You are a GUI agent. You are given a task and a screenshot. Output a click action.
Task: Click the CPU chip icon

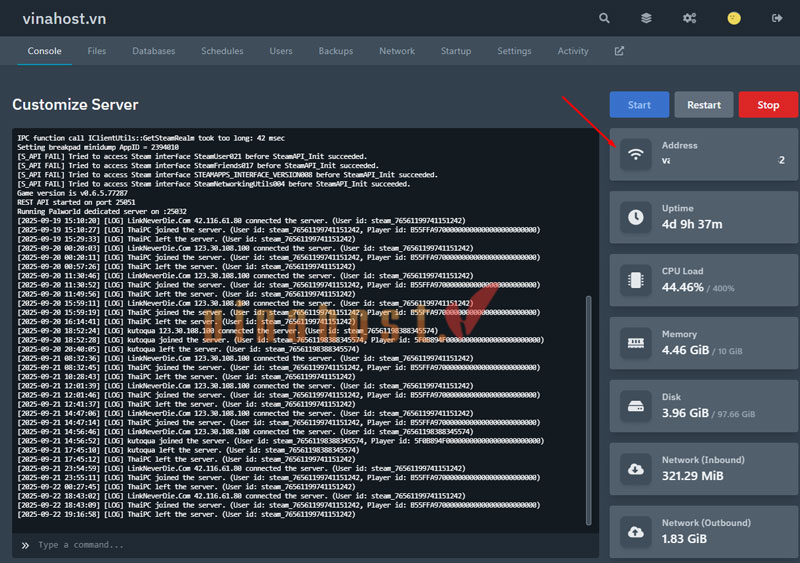pos(636,279)
